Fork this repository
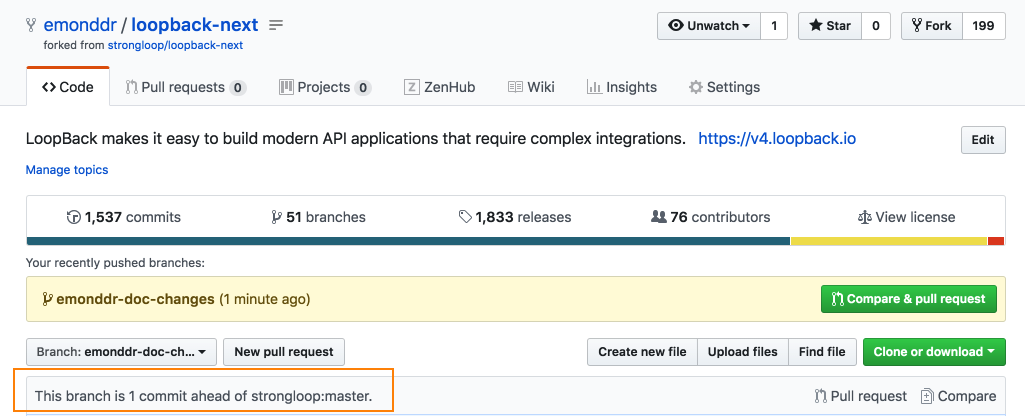The width and height of the screenshot is (1025, 416). [931, 26]
